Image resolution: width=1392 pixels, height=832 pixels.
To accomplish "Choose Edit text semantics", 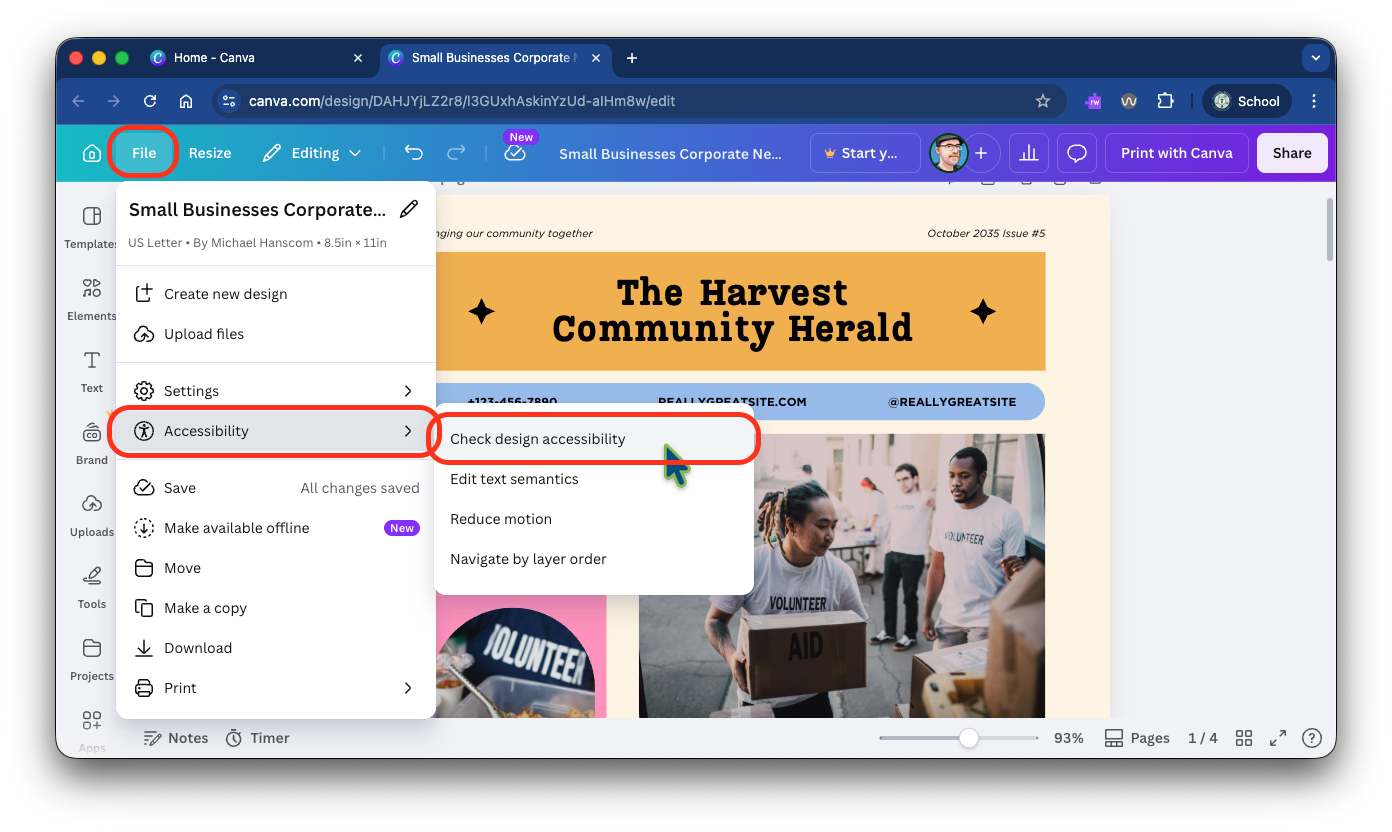I will [x=594, y=479].
